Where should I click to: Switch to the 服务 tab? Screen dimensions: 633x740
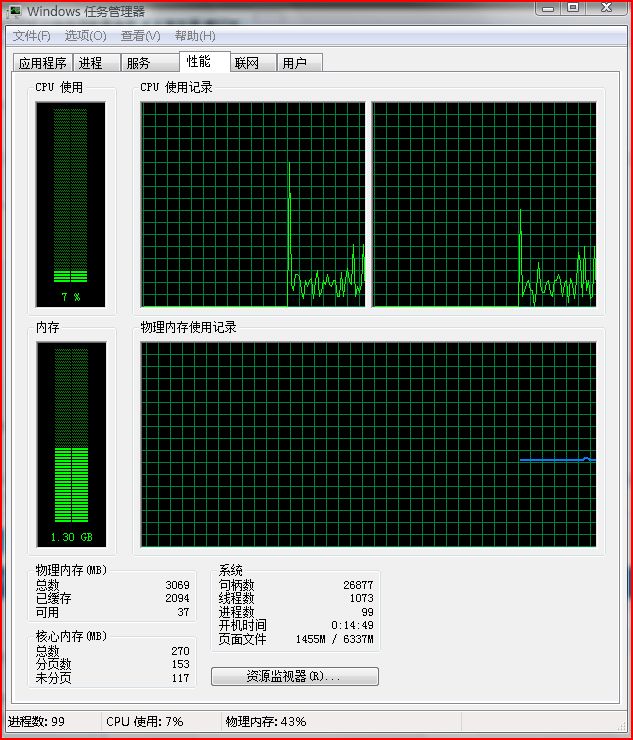coord(150,63)
